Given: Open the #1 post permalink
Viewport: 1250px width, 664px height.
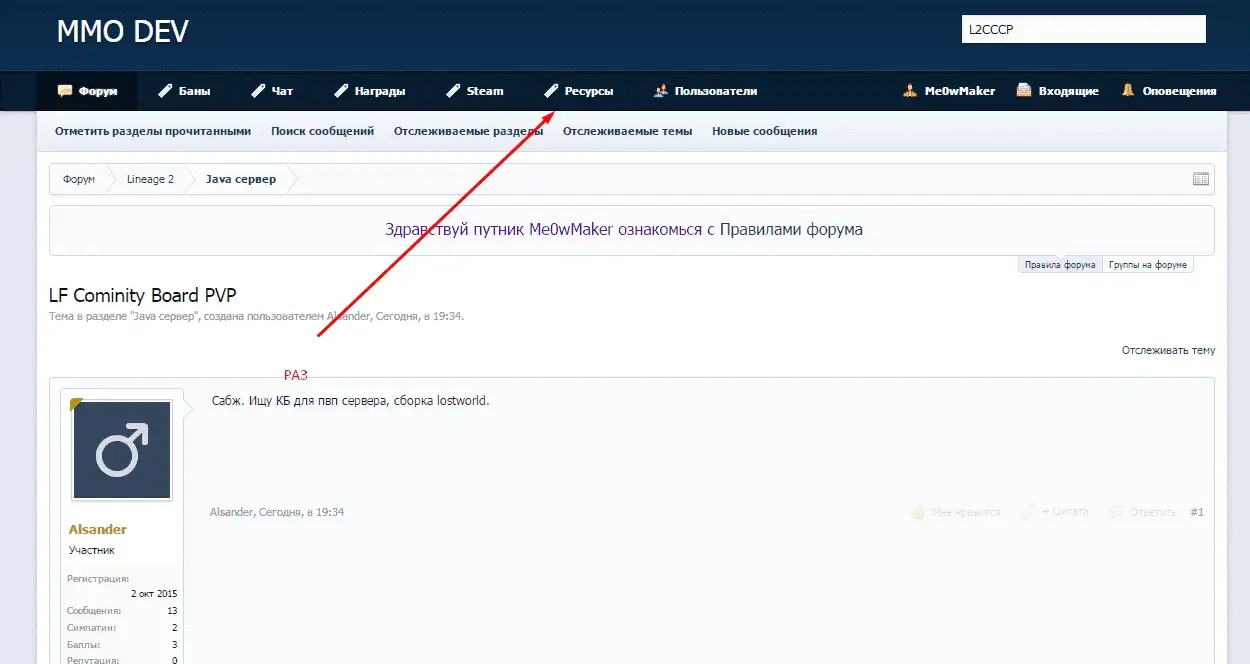Looking at the screenshot, I should (x=1197, y=512).
